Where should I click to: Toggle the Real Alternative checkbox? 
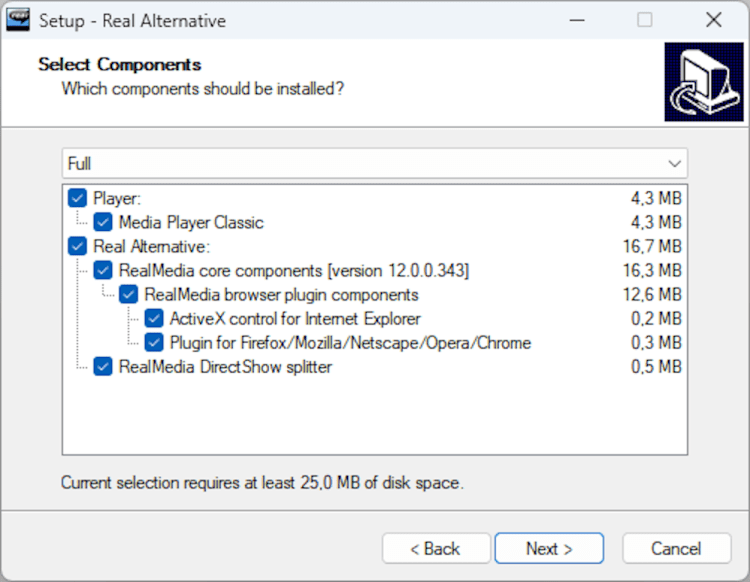tap(78, 246)
